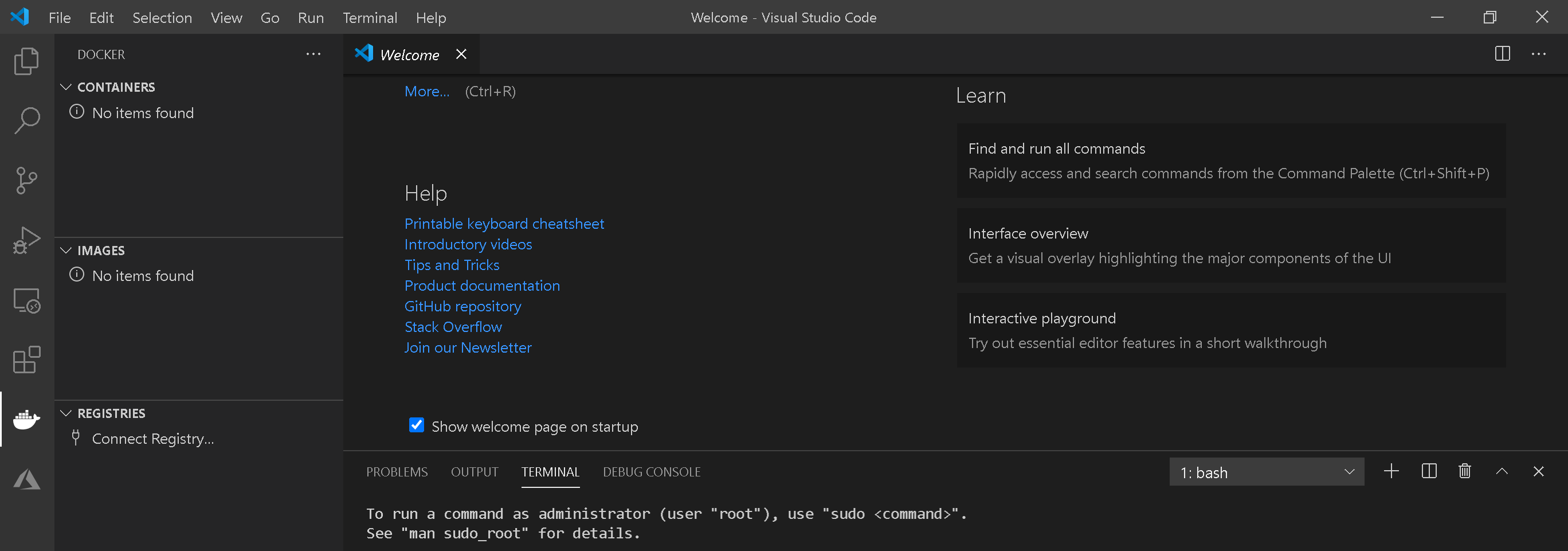The height and width of the screenshot is (551, 1568).
Task: Open the File menu
Action: pyautogui.click(x=60, y=18)
